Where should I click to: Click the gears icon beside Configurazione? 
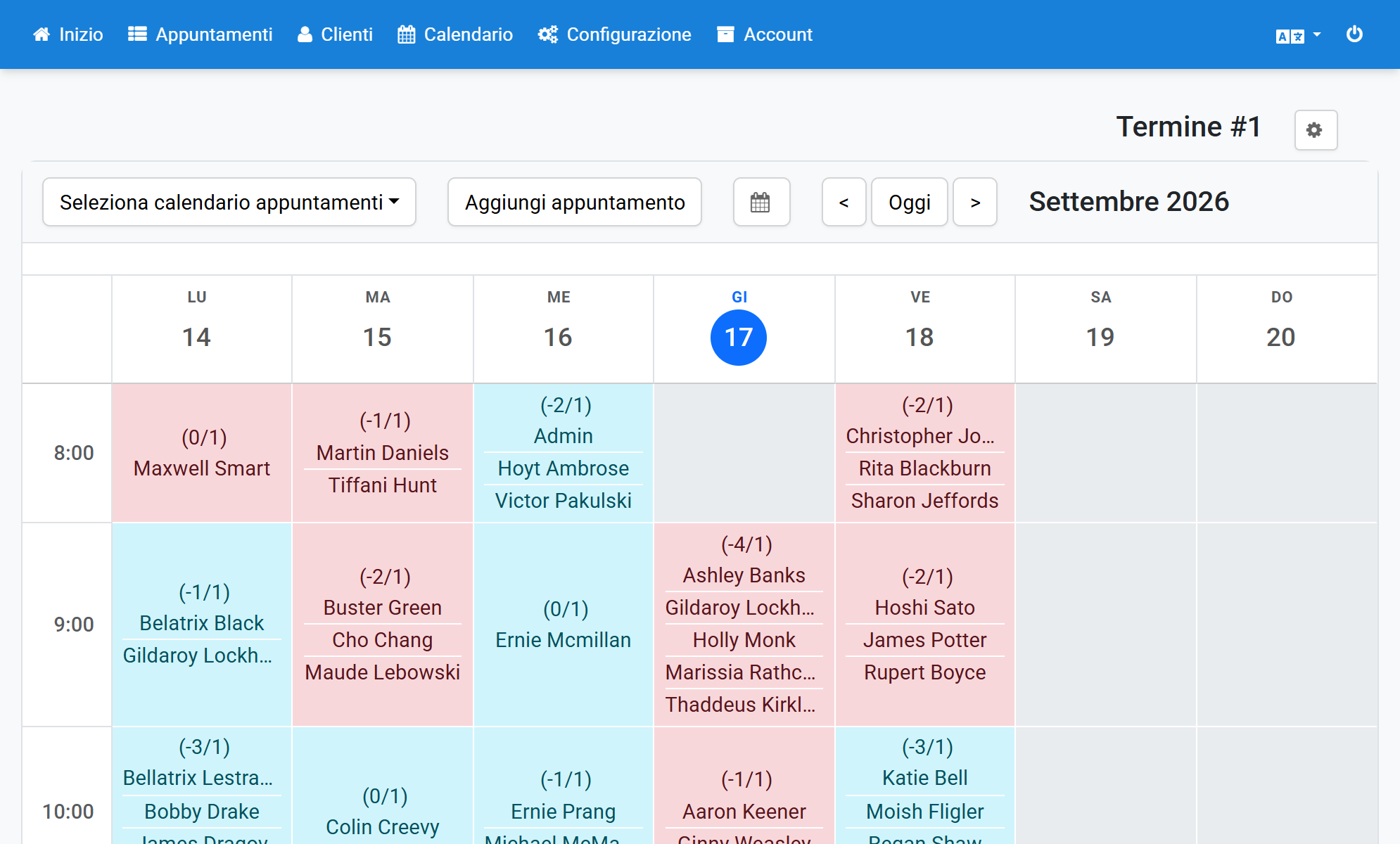[x=548, y=34]
